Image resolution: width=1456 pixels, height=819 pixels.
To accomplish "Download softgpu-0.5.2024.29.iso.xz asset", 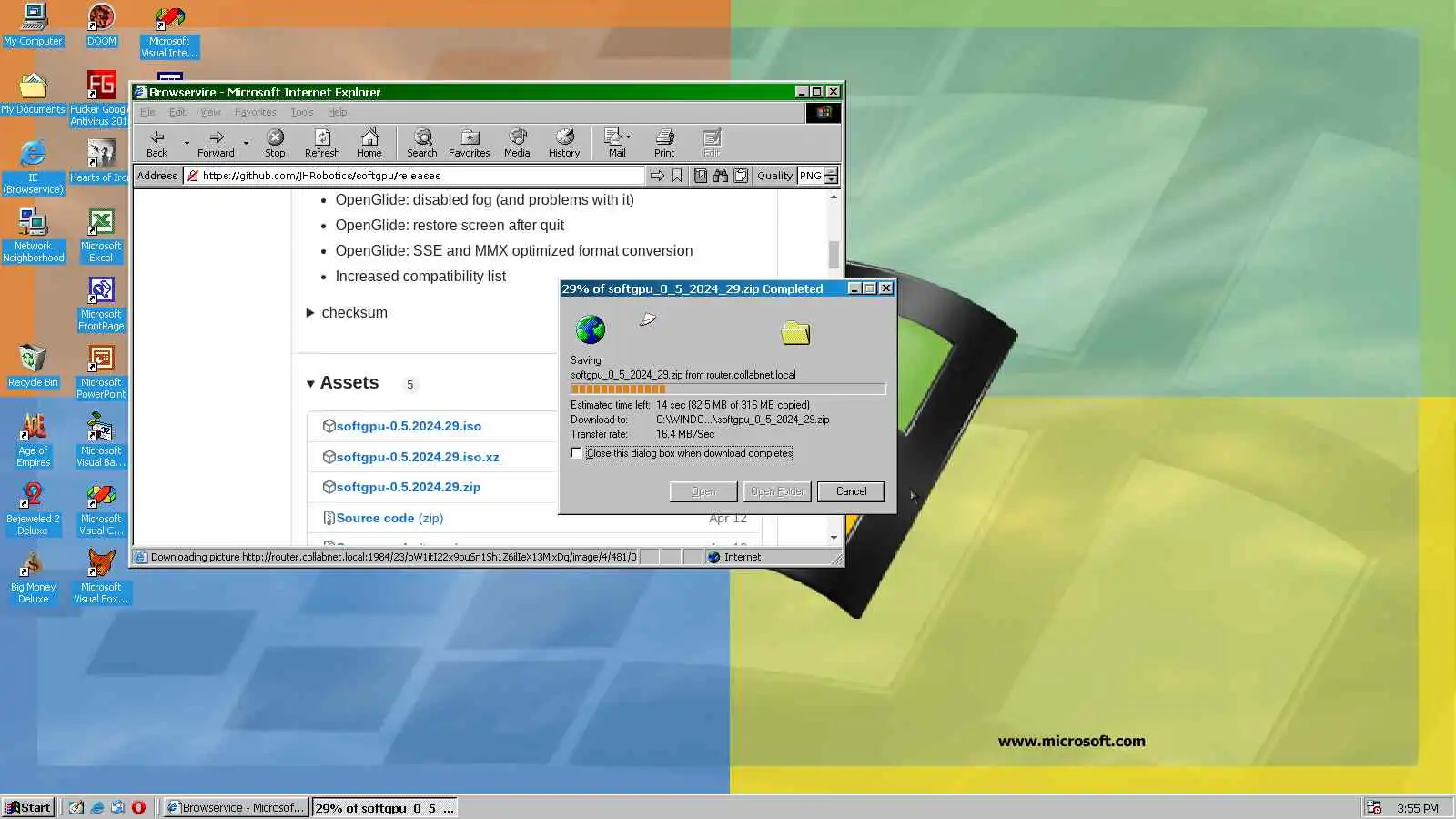I will click(418, 457).
